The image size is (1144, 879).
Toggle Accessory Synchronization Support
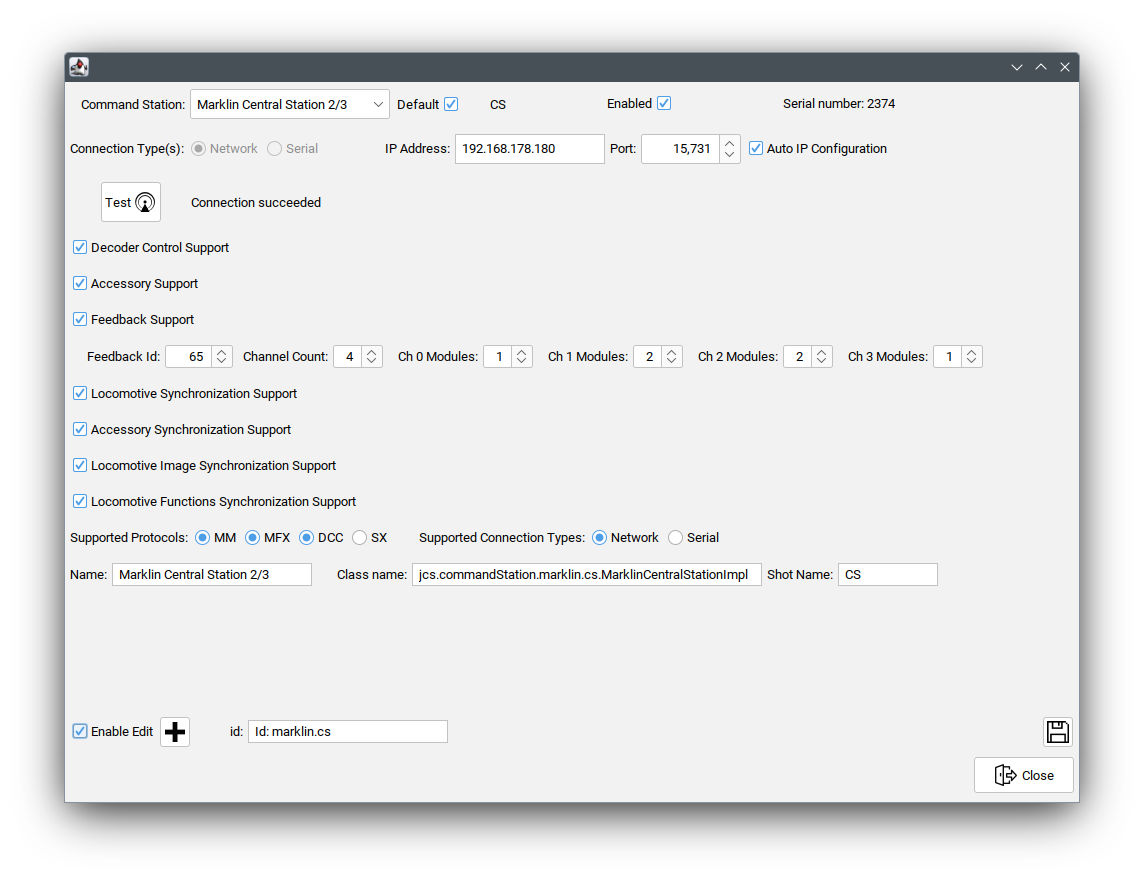(x=80, y=430)
